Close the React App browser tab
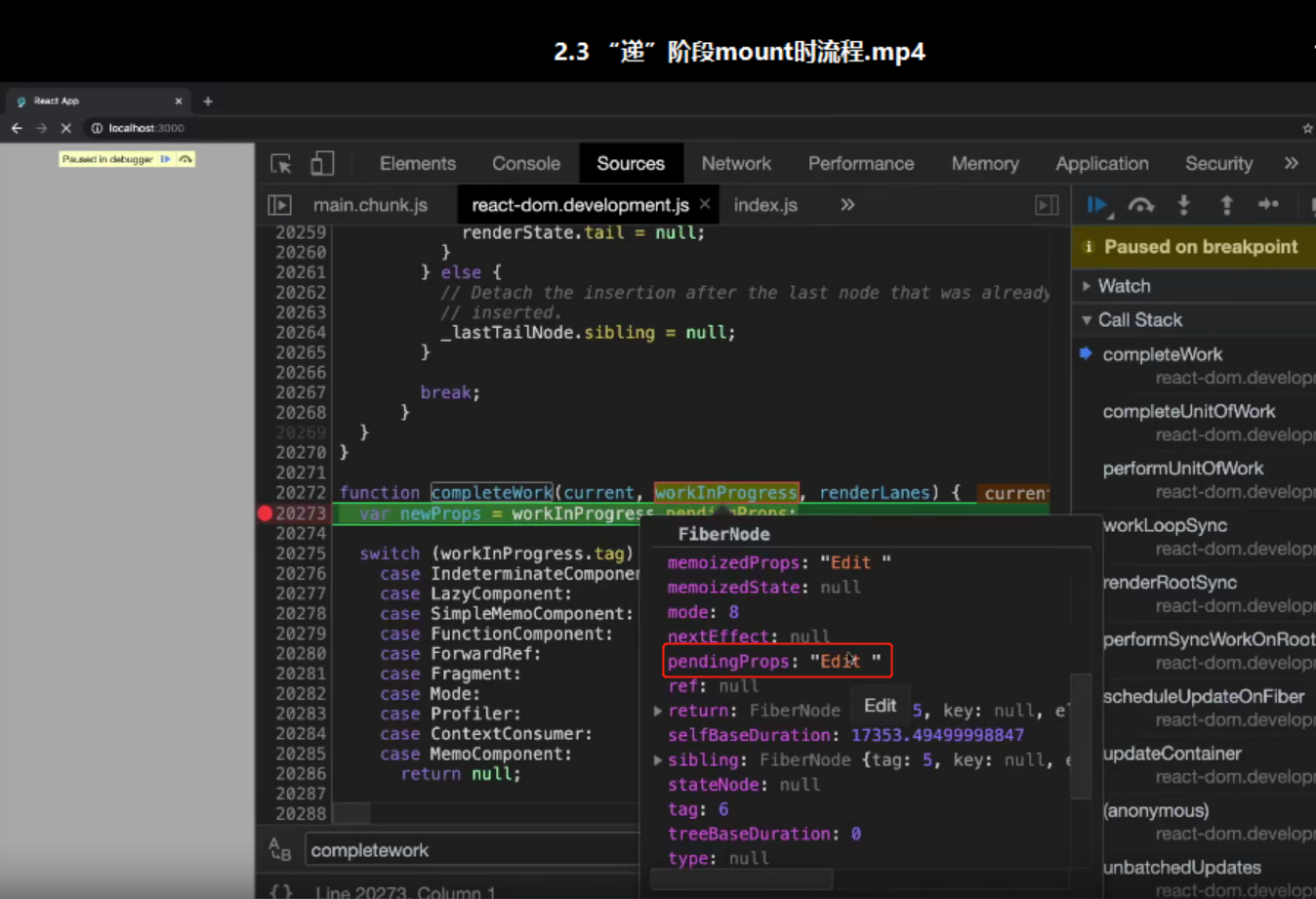Viewport: 1316px width, 899px height. (179, 101)
